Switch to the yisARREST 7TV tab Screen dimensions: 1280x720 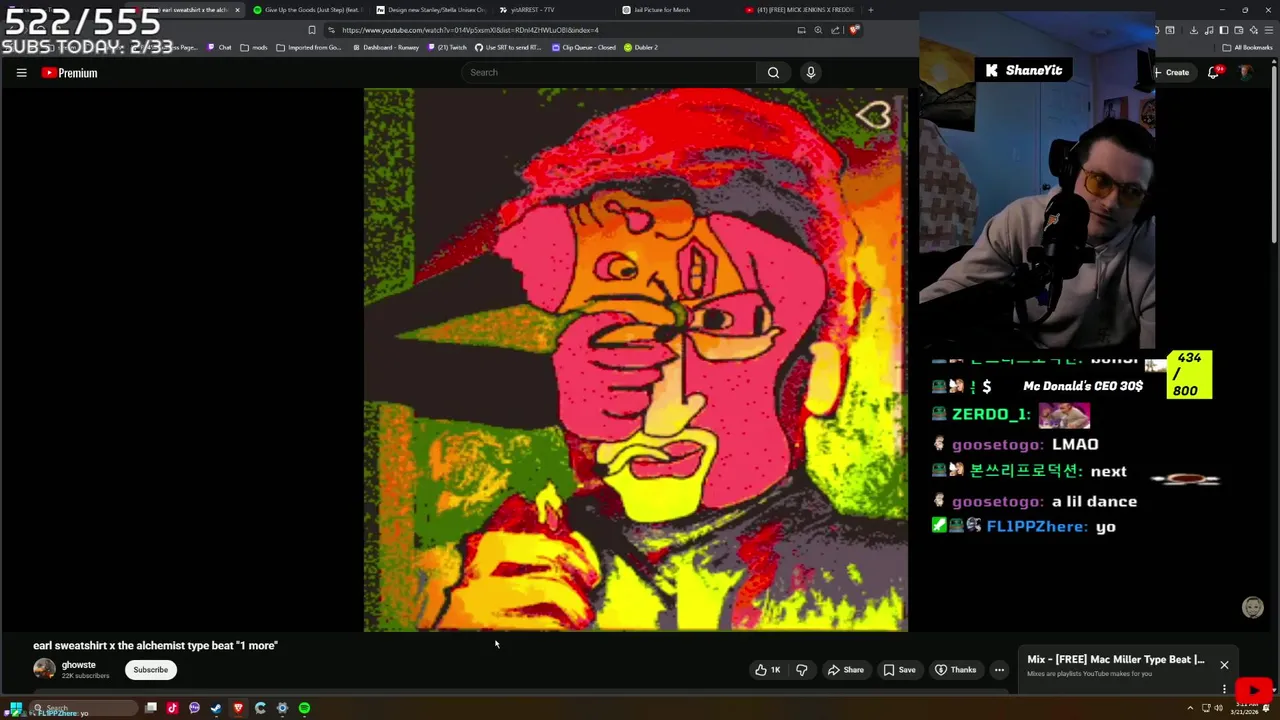tap(553, 10)
